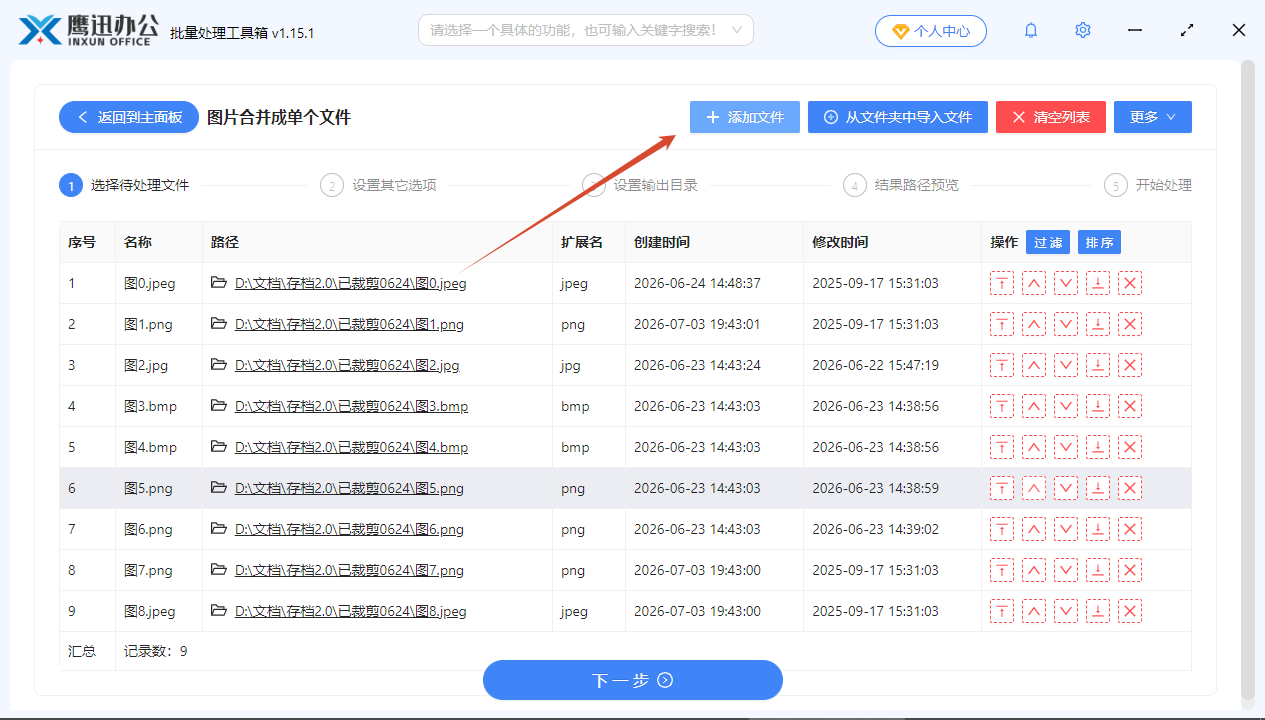Remove 图8.jpeg from the list

click(x=1130, y=611)
